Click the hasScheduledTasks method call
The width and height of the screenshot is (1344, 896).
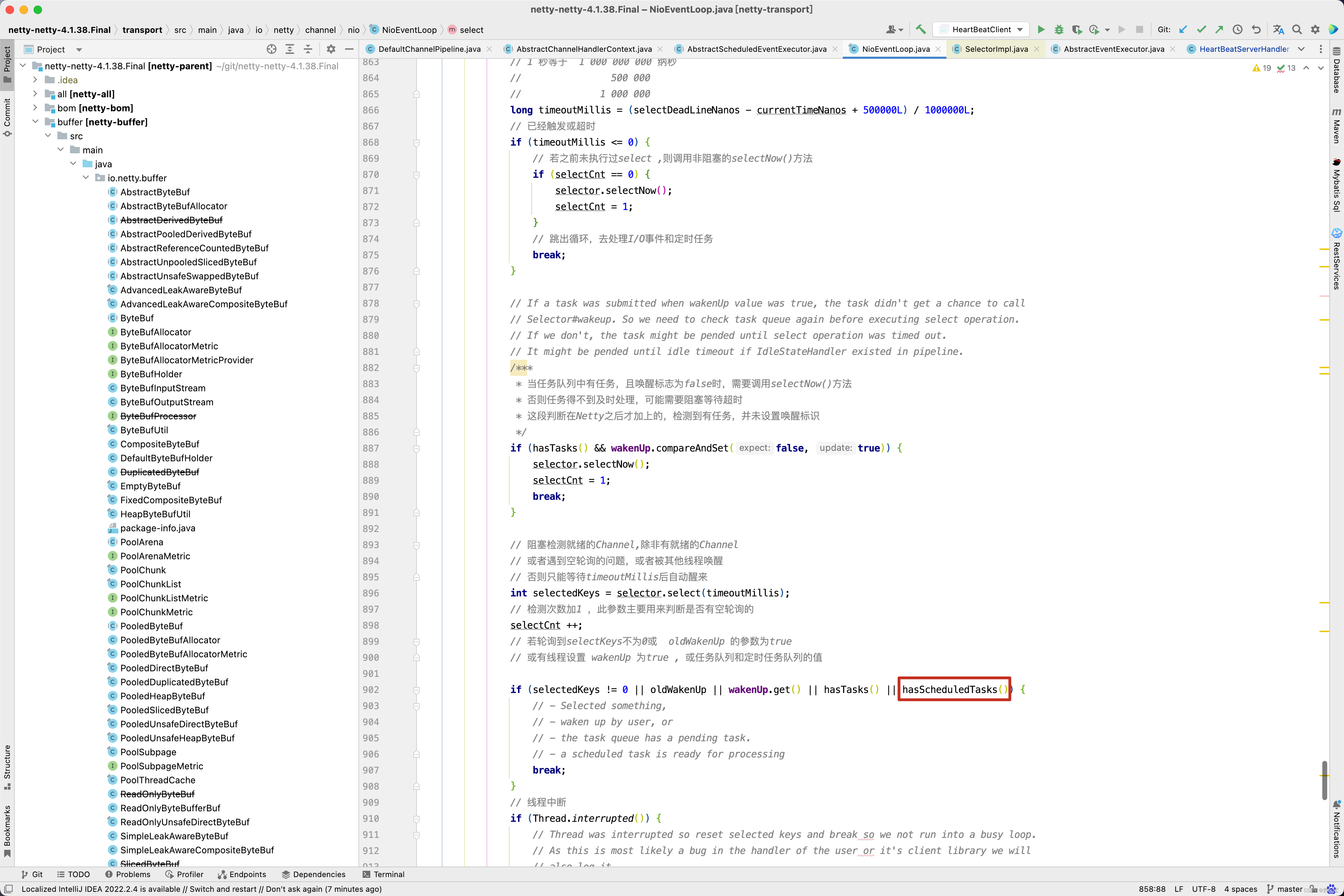coord(949,690)
